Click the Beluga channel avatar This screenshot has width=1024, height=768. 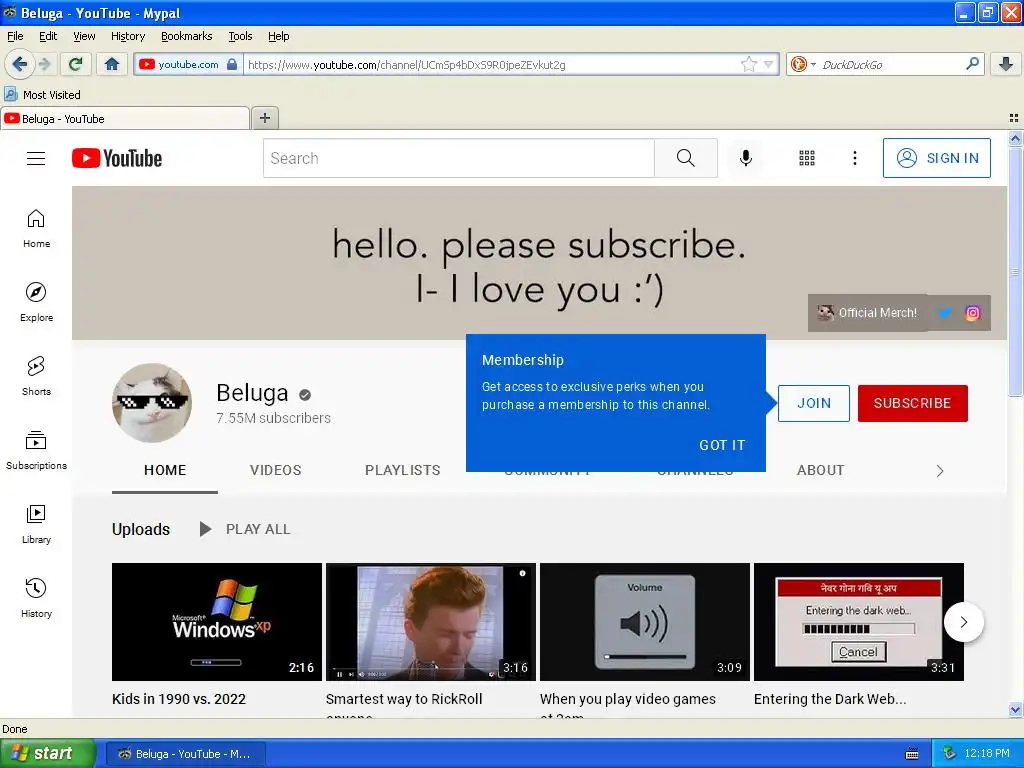[152, 403]
